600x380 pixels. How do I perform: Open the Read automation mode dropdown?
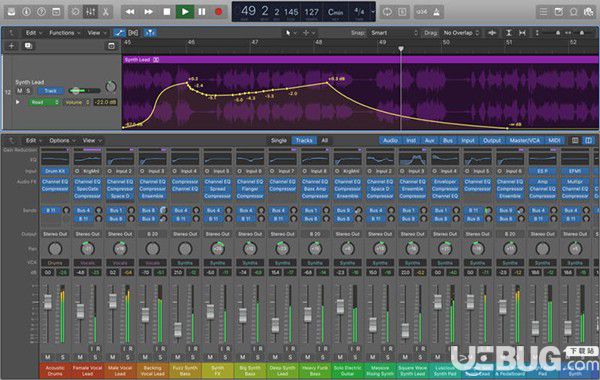(44, 102)
